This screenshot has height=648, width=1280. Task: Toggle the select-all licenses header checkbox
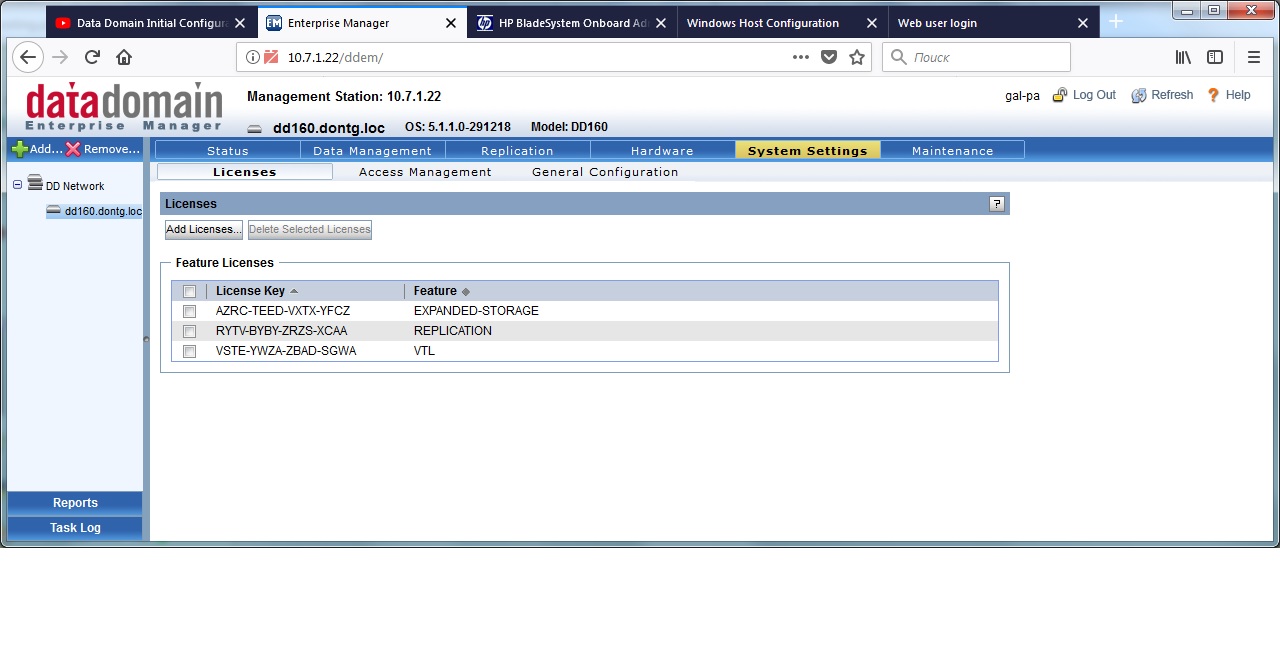point(189,292)
